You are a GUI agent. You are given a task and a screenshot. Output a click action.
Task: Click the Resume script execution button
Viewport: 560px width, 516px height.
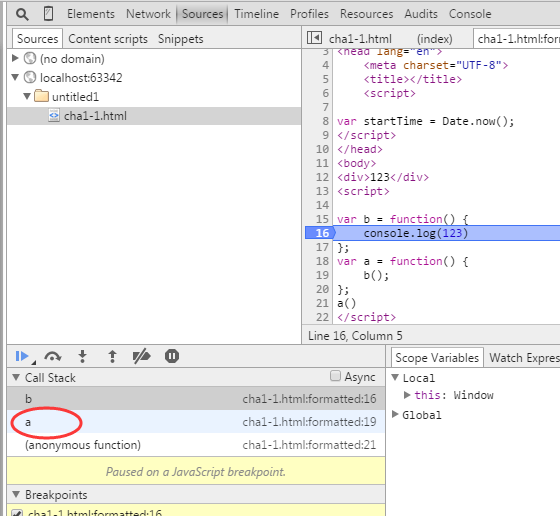(x=22, y=356)
